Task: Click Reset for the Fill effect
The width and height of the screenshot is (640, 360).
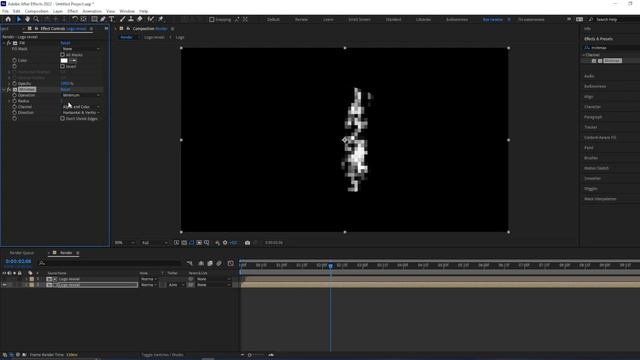Action: [x=65, y=43]
